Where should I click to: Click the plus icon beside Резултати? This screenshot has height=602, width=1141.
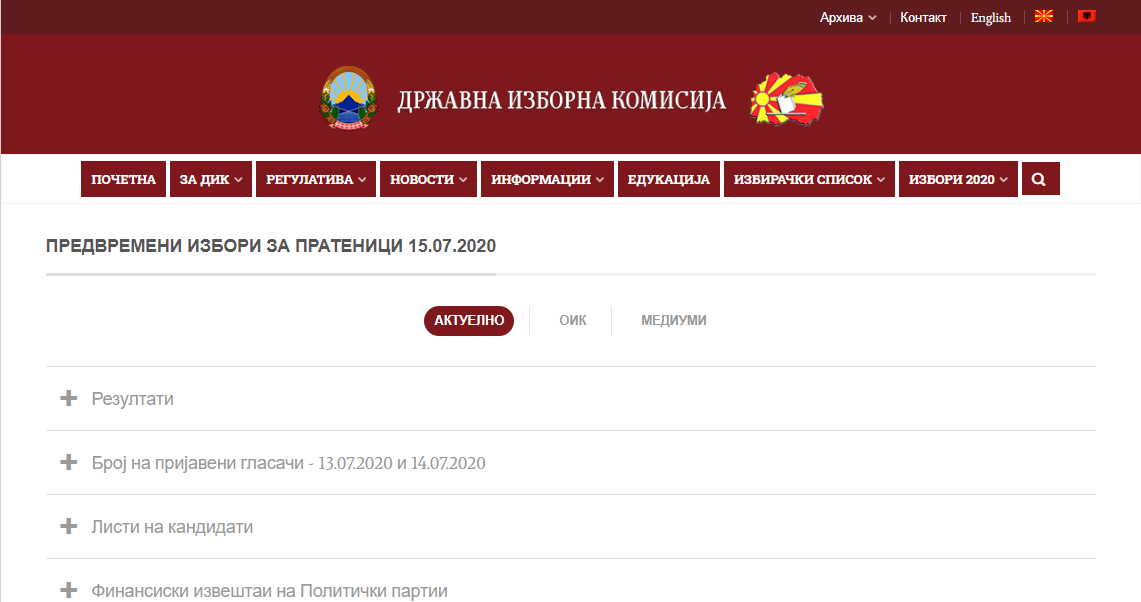[68, 398]
